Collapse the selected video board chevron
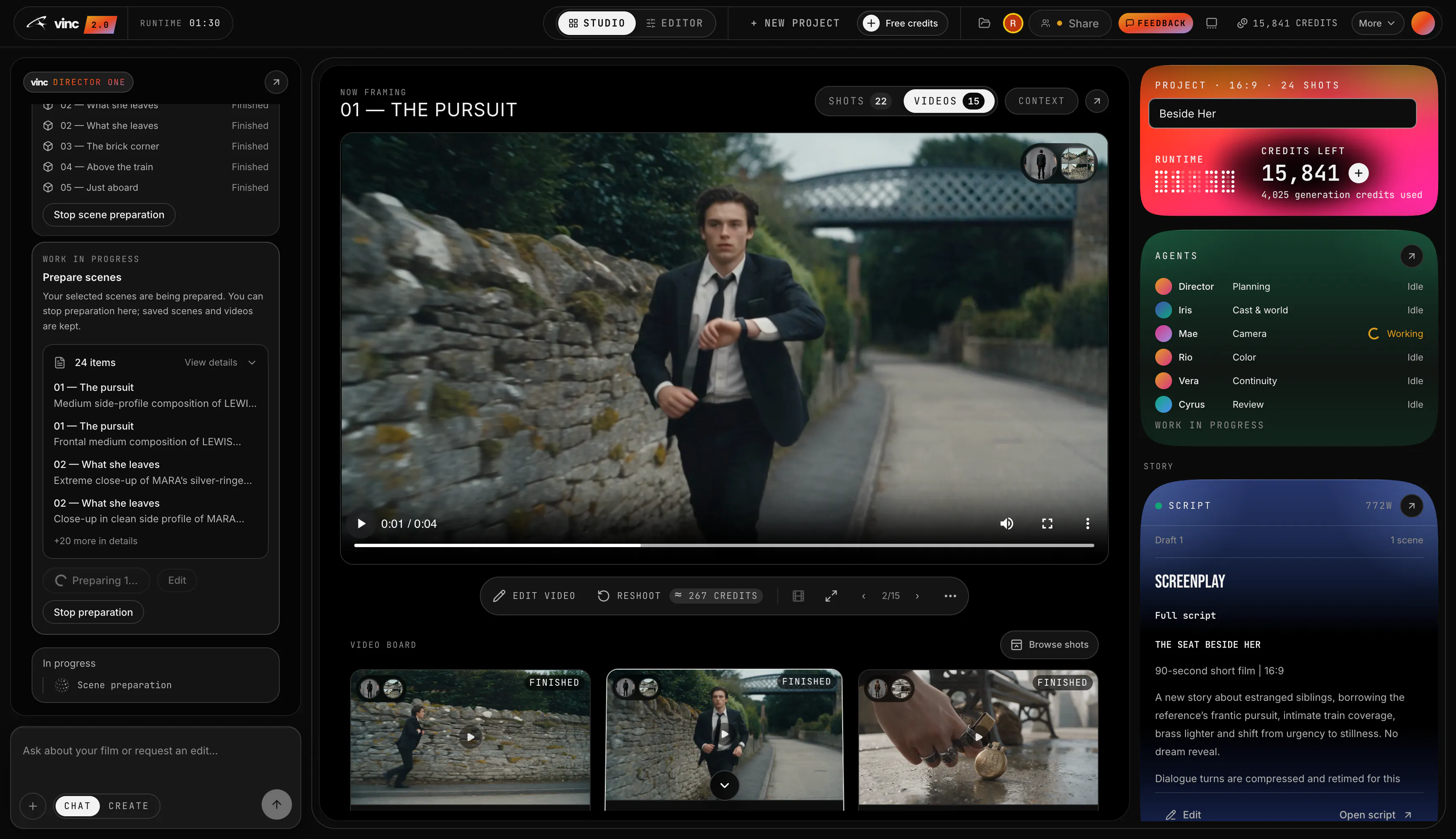This screenshot has width=1456, height=839. pos(725,785)
